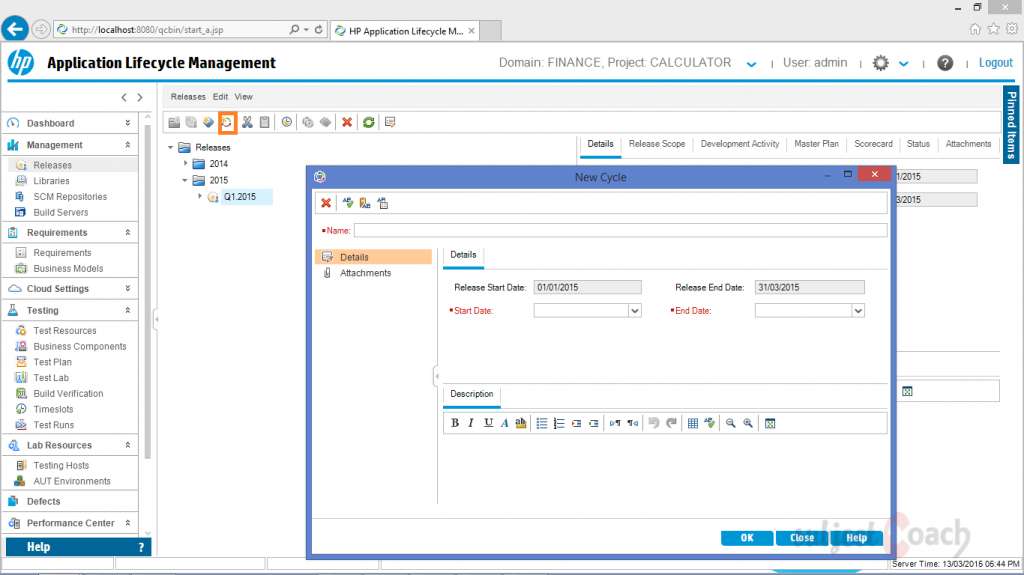Open the text highlight color tool
1024x575 pixels.
click(520, 423)
